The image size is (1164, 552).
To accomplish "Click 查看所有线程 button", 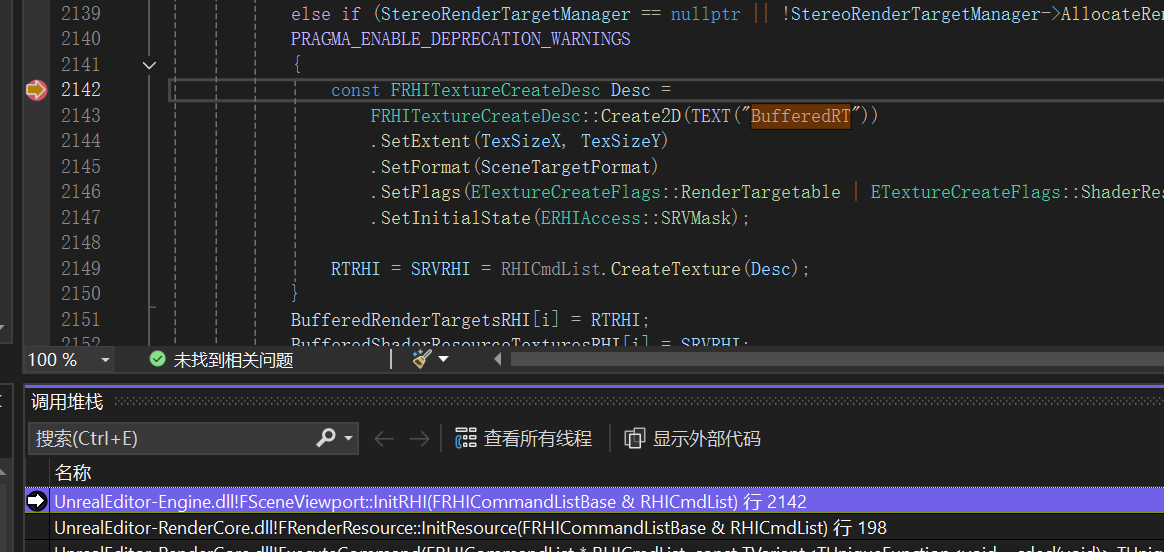I will 524,438.
